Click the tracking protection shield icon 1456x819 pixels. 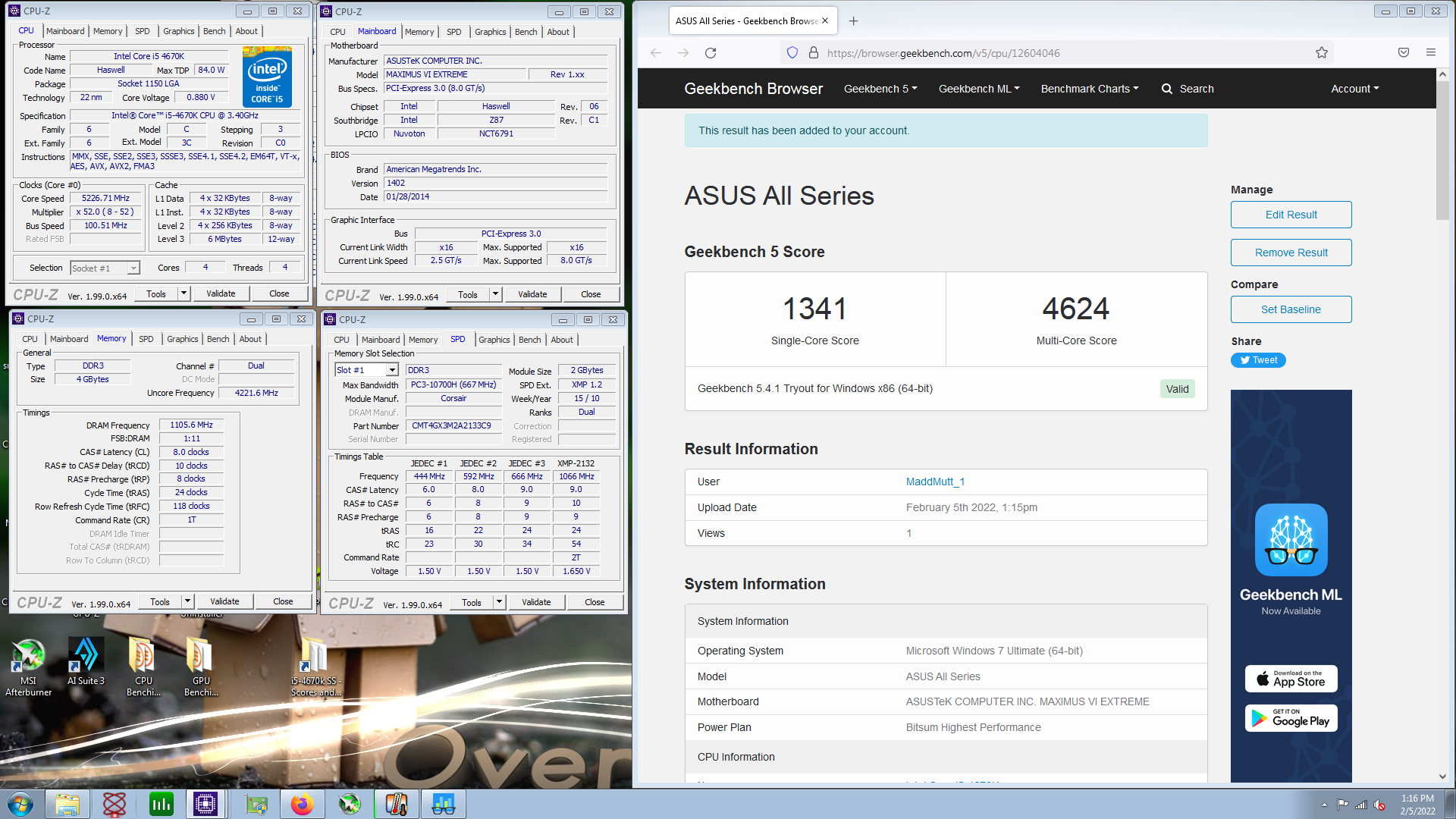click(792, 52)
